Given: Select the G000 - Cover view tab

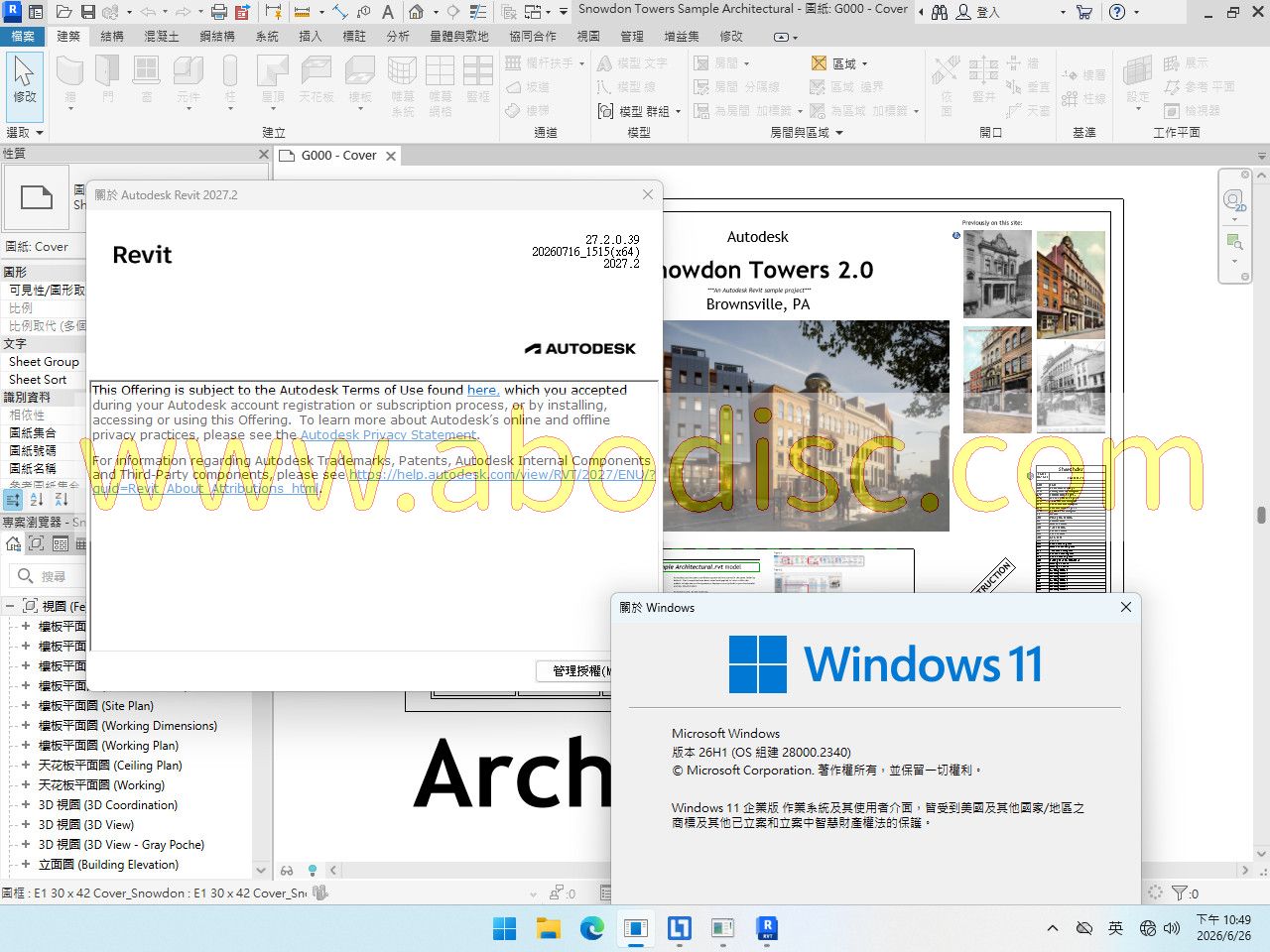Looking at the screenshot, I should tap(338, 156).
